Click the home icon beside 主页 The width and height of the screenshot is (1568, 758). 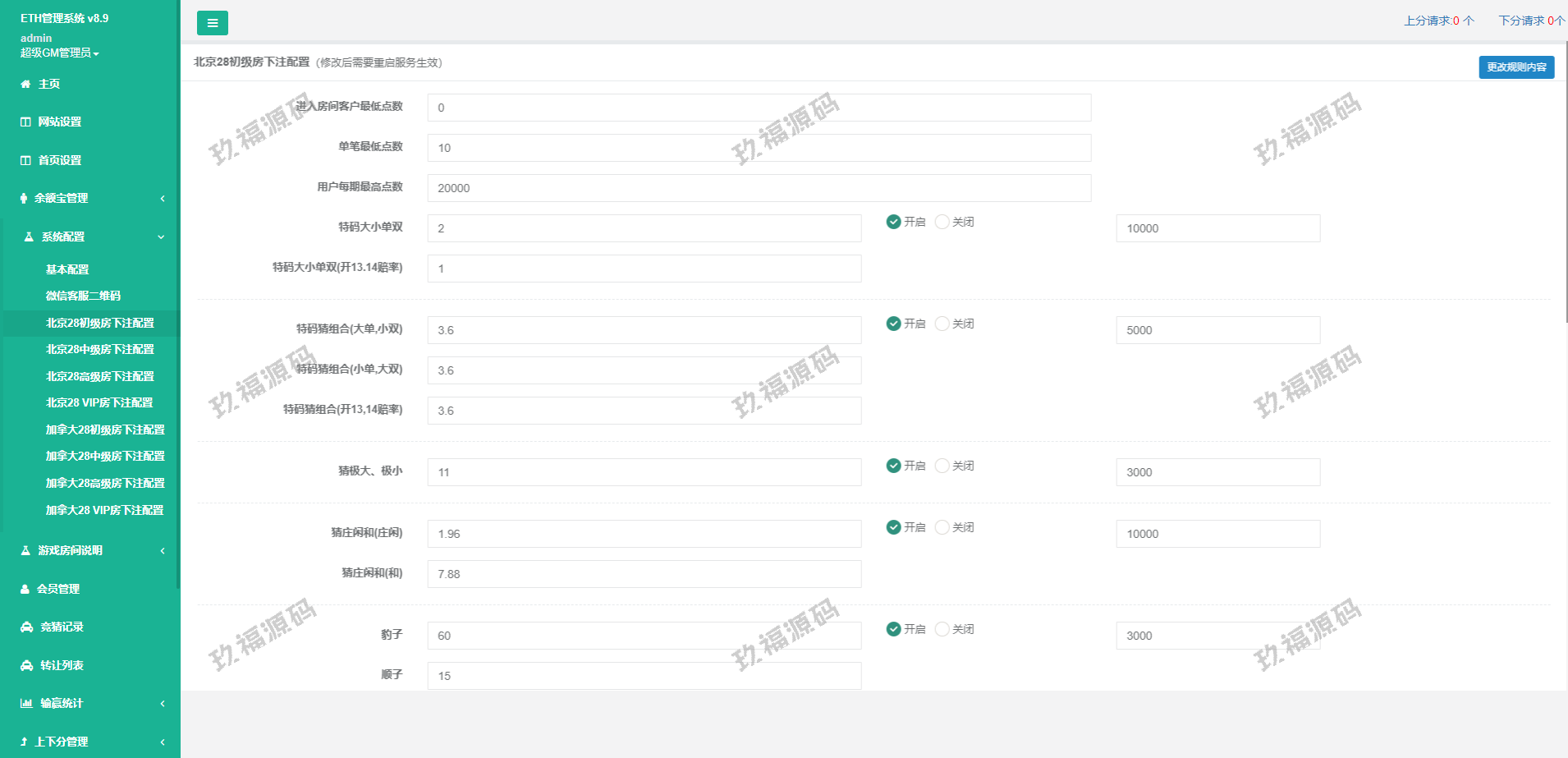point(25,84)
